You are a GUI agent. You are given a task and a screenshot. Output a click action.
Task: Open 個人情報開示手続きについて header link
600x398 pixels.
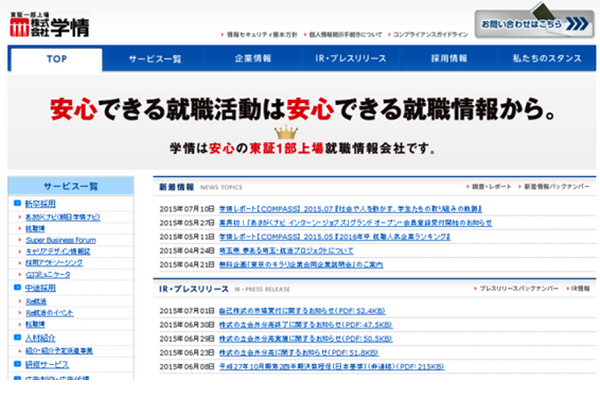(x=345, y=34)
